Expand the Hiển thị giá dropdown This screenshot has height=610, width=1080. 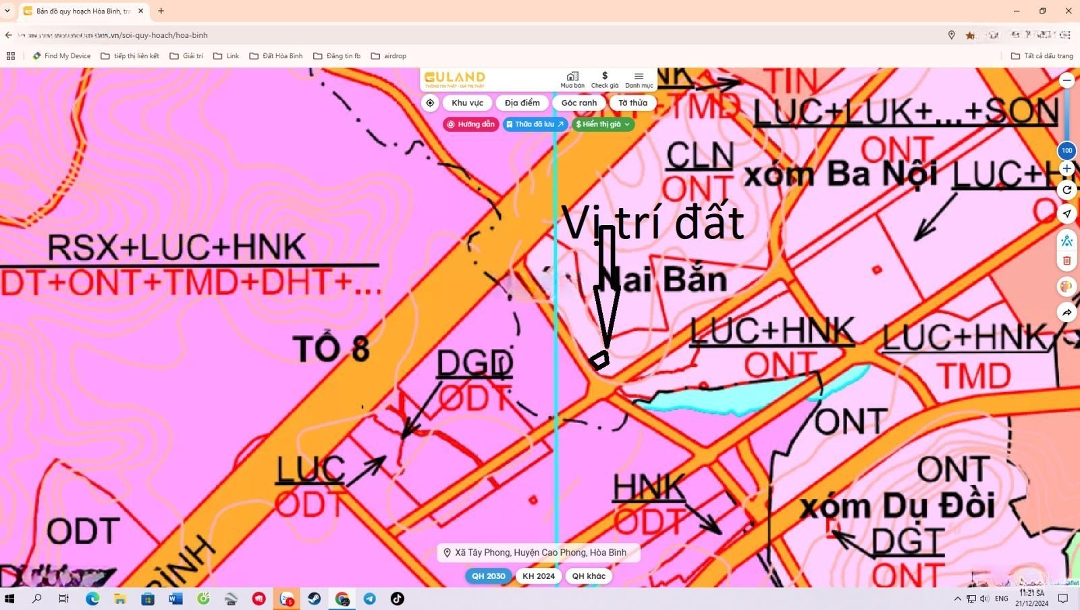tap(603, 124)
